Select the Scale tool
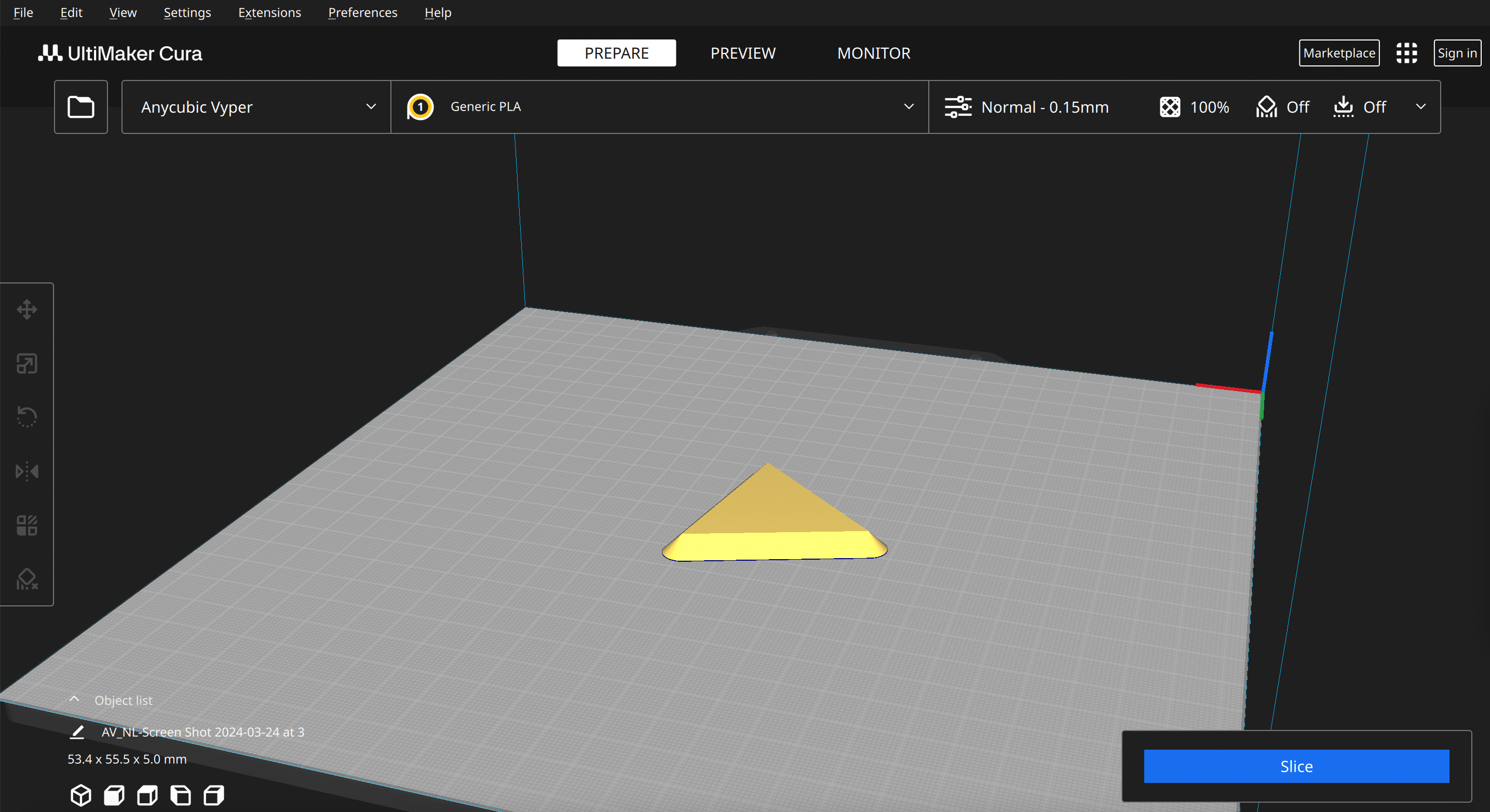The image size is (1490, 812). pyautogui.click(x=27, y=364)
